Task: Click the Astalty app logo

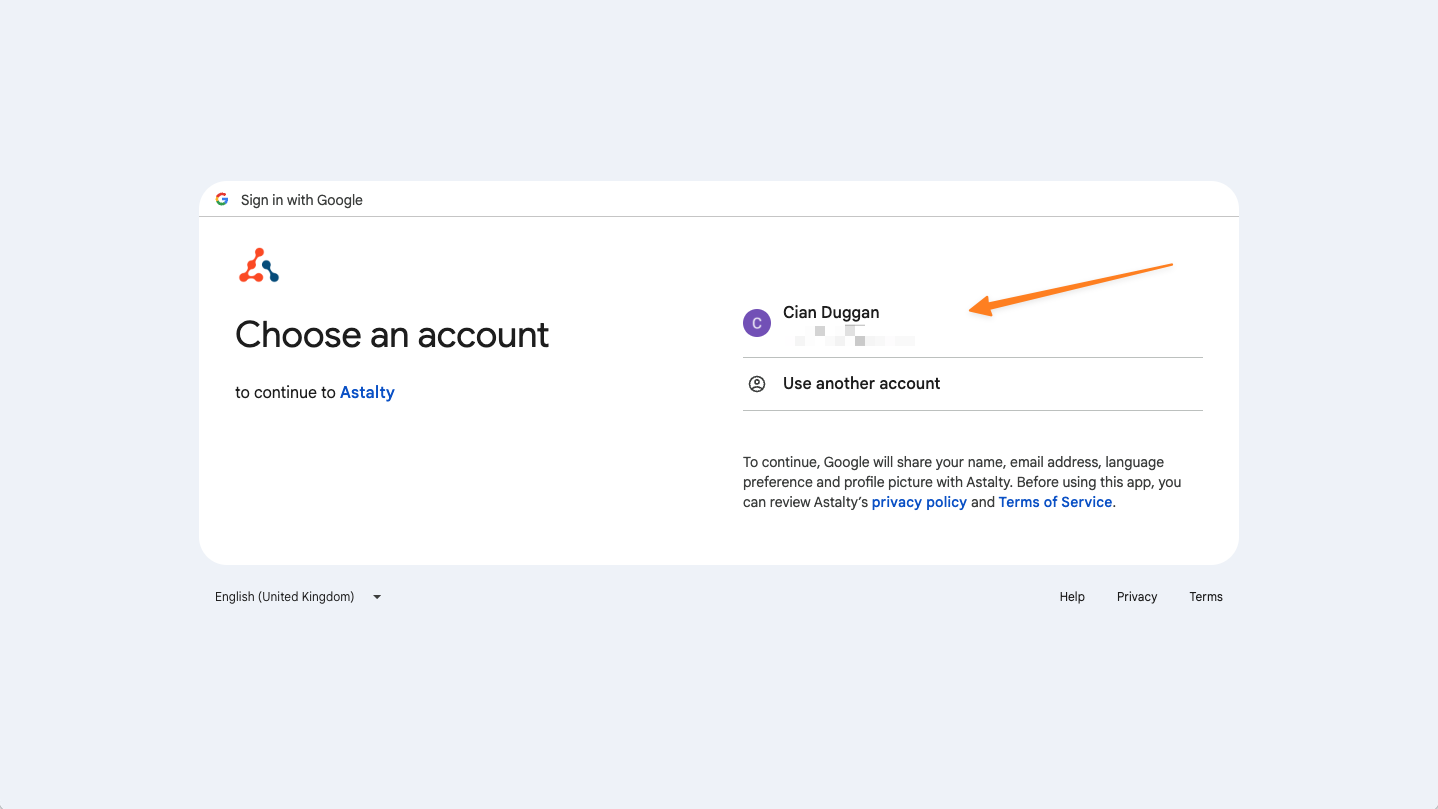Action: (259, 265)
